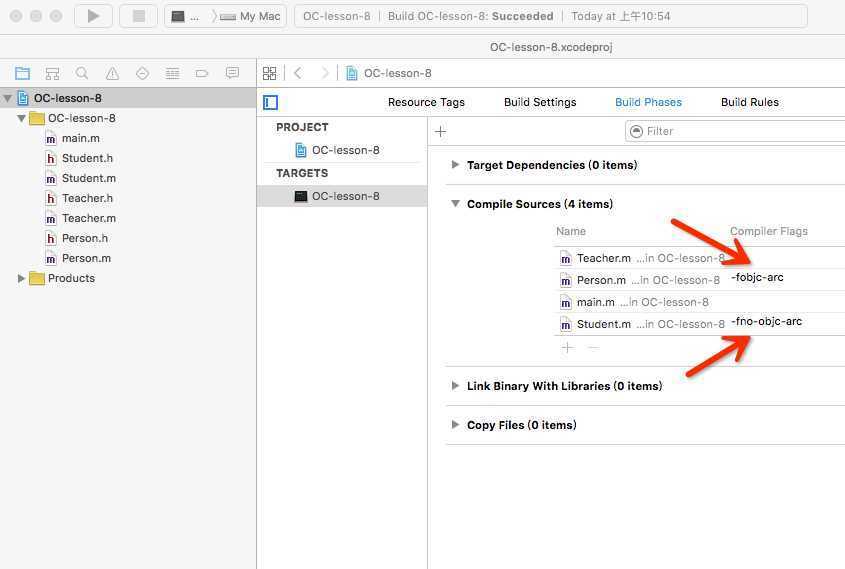Open the Debug navigator
Viewport: 845px width, 569px height.
click(172, 73)
